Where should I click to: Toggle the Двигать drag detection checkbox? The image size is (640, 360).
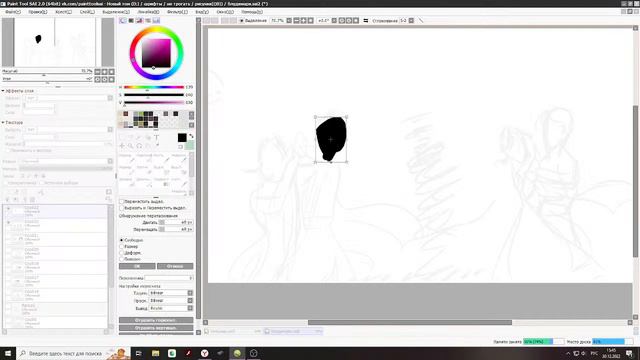[x=162, y=222]
